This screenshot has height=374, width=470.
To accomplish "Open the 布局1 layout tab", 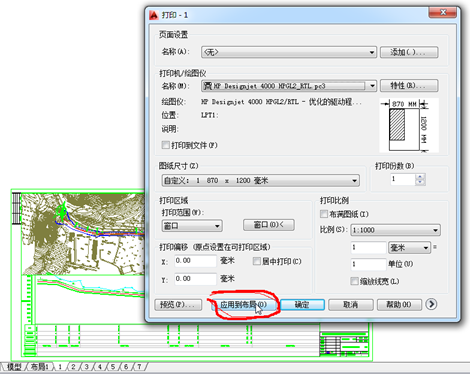I will (40, 367).
